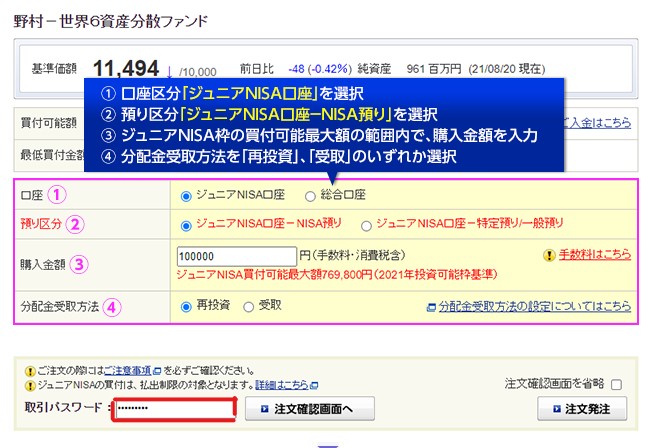This screenshot has width=661, height=448.
Task: Click the warning icon beside 手数料はこちら
Action: [x=549, y=255]
